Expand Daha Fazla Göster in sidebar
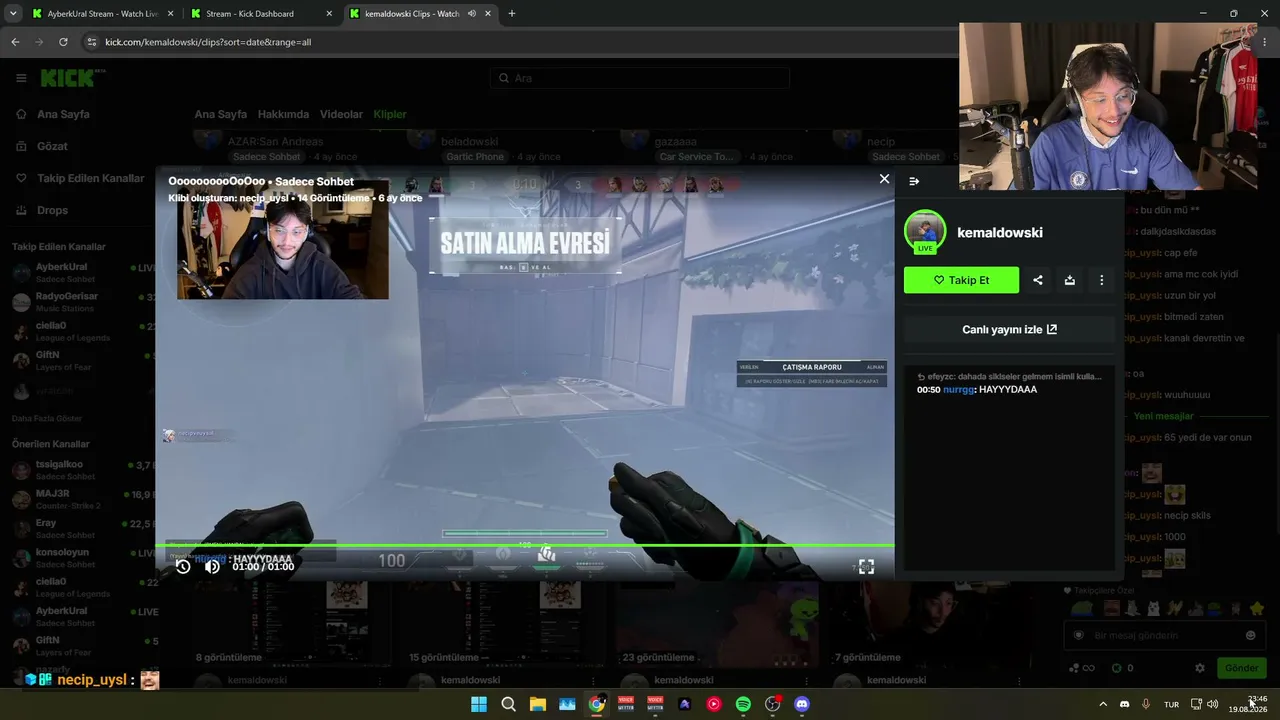 [x=47, y=418]
